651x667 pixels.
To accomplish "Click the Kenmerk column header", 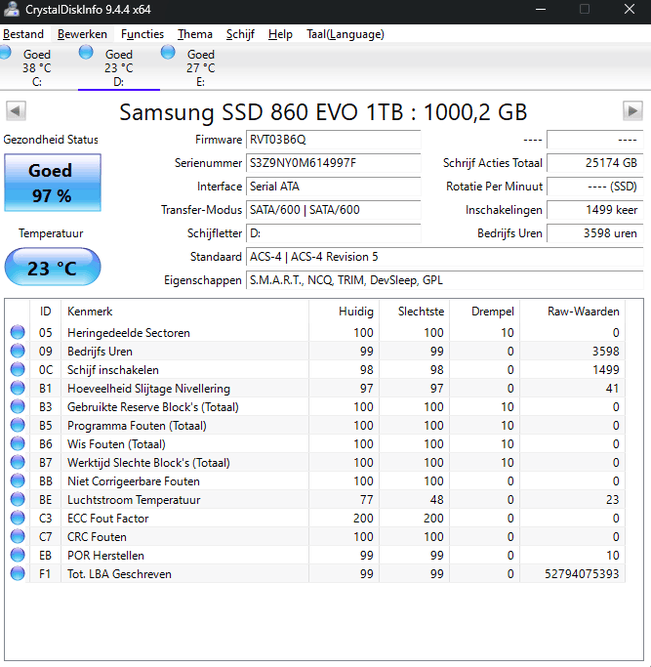I will click(x=185, y=311).
